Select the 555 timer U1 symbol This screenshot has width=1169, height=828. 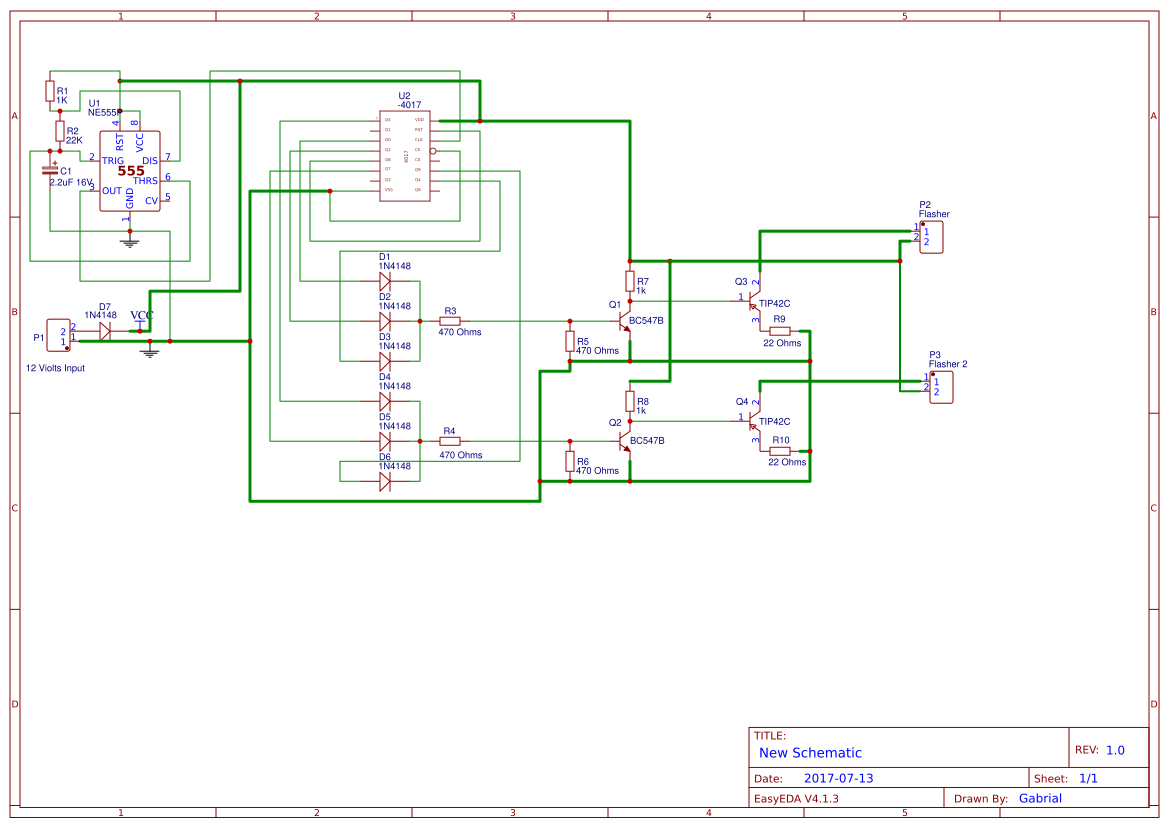pos(130,170)
